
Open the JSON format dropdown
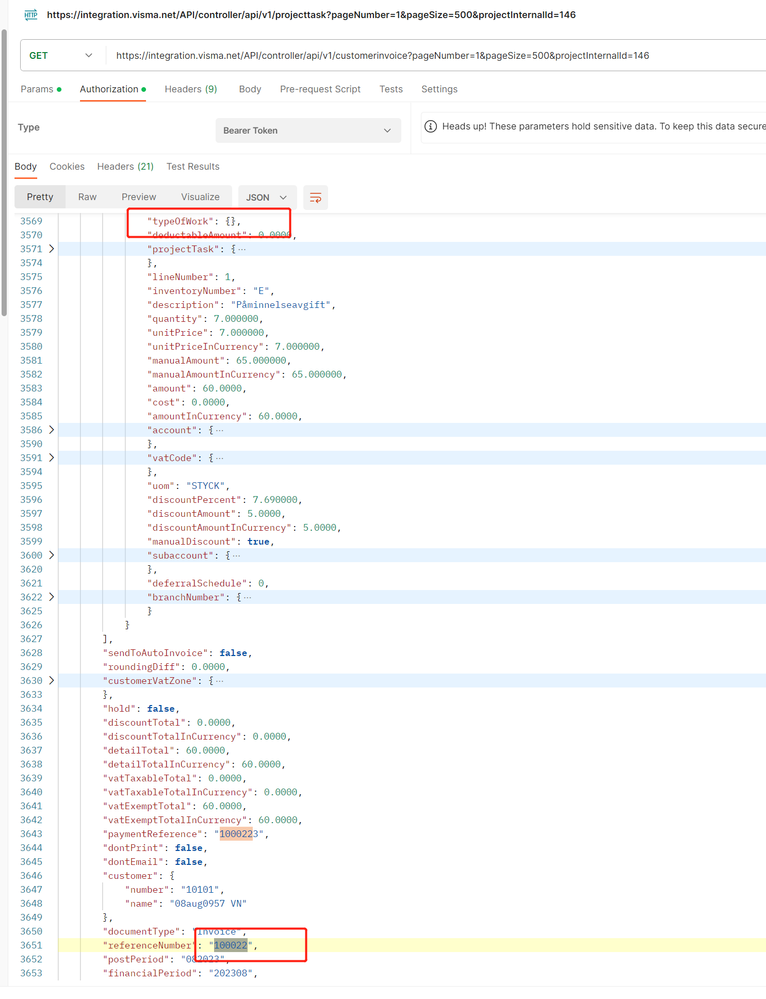pyautogui.click(x=266, y=198)
